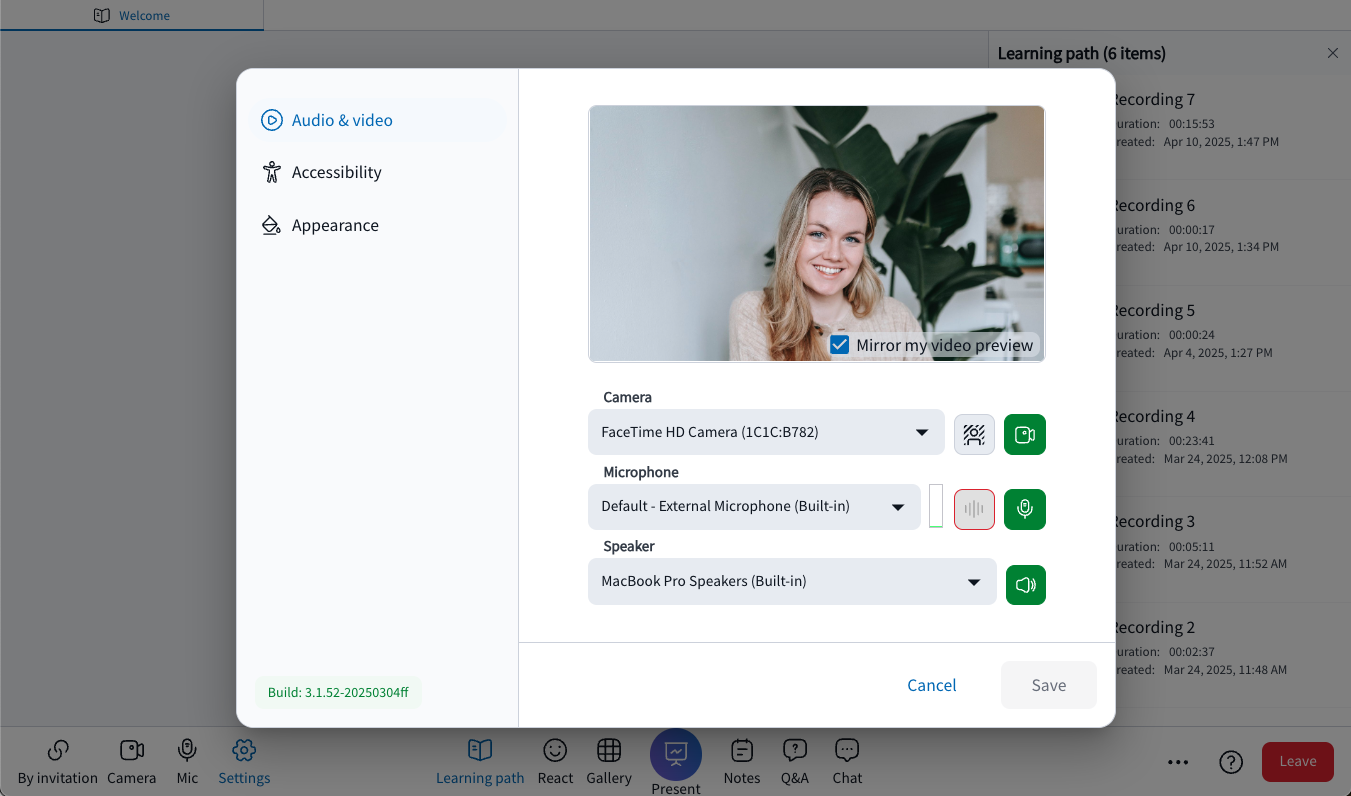Screen dimensions: 1351x796
Task: Mute the green microphone toggle in settings
Action: 1025,509
